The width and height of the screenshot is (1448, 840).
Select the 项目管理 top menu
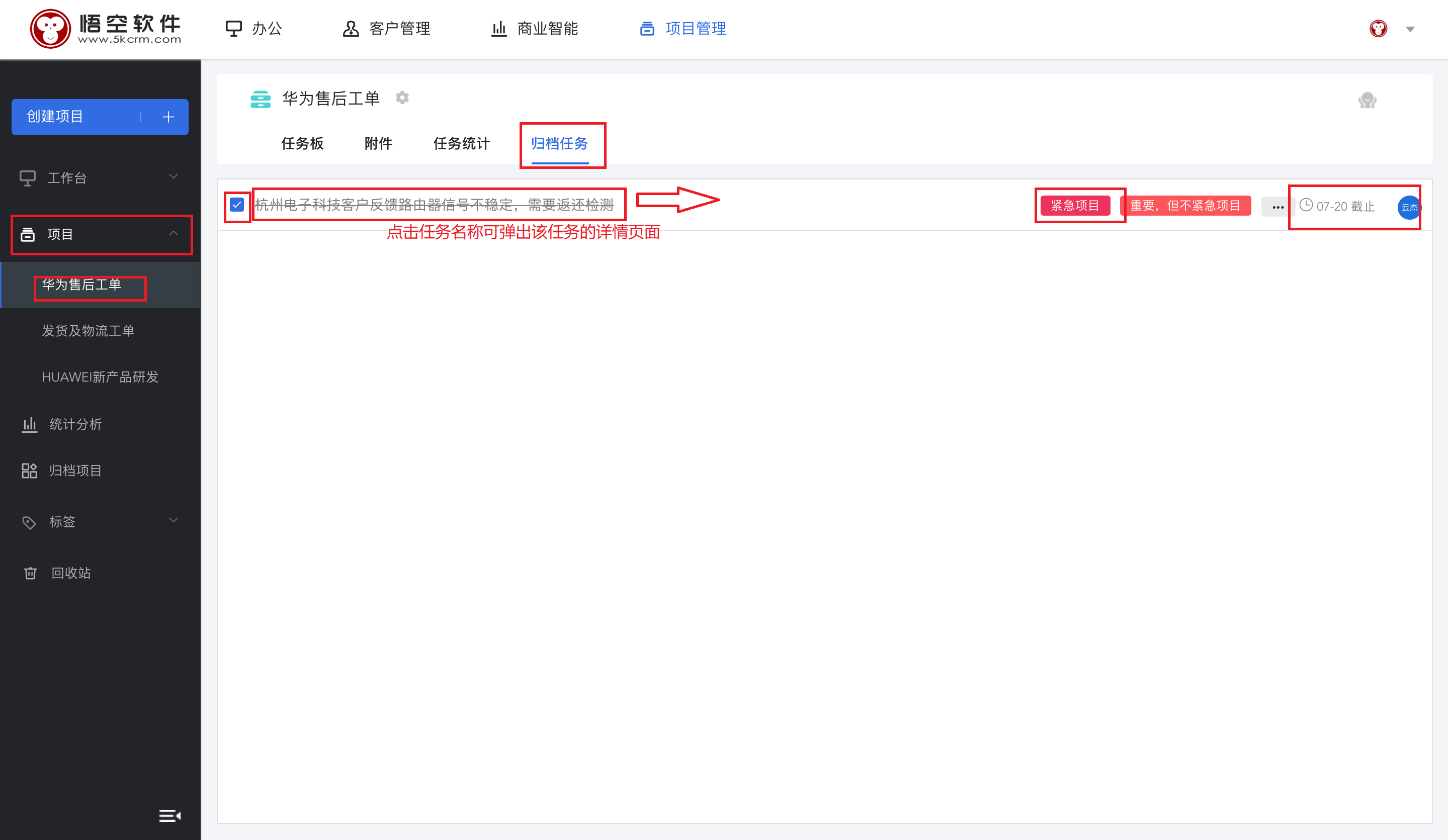[x=683, y=29]
